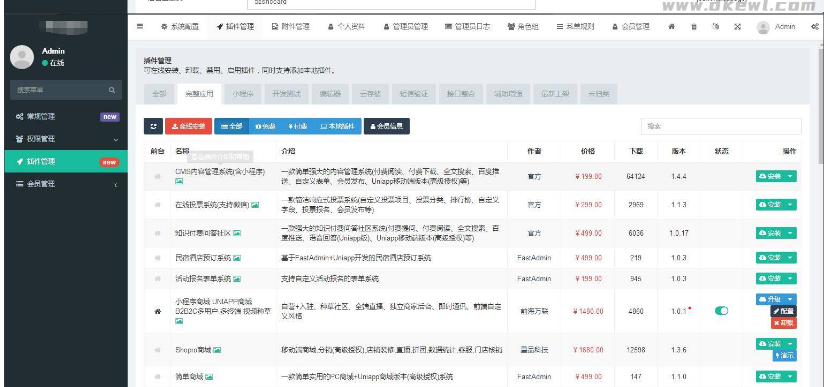Click the 安装 button for 简单商城
The width and height of the screenshot is (824, 387).
[x=770, y=376]
